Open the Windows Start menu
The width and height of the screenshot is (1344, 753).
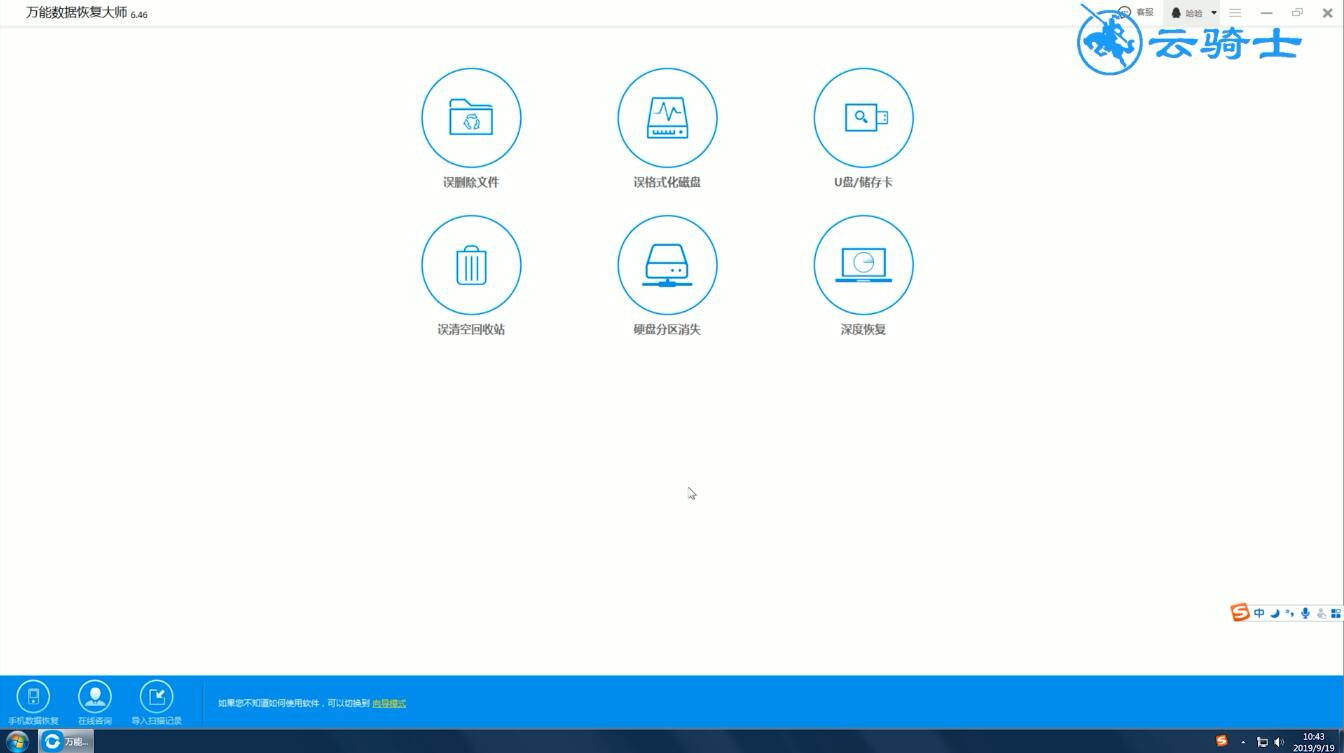tap(17, 741)
